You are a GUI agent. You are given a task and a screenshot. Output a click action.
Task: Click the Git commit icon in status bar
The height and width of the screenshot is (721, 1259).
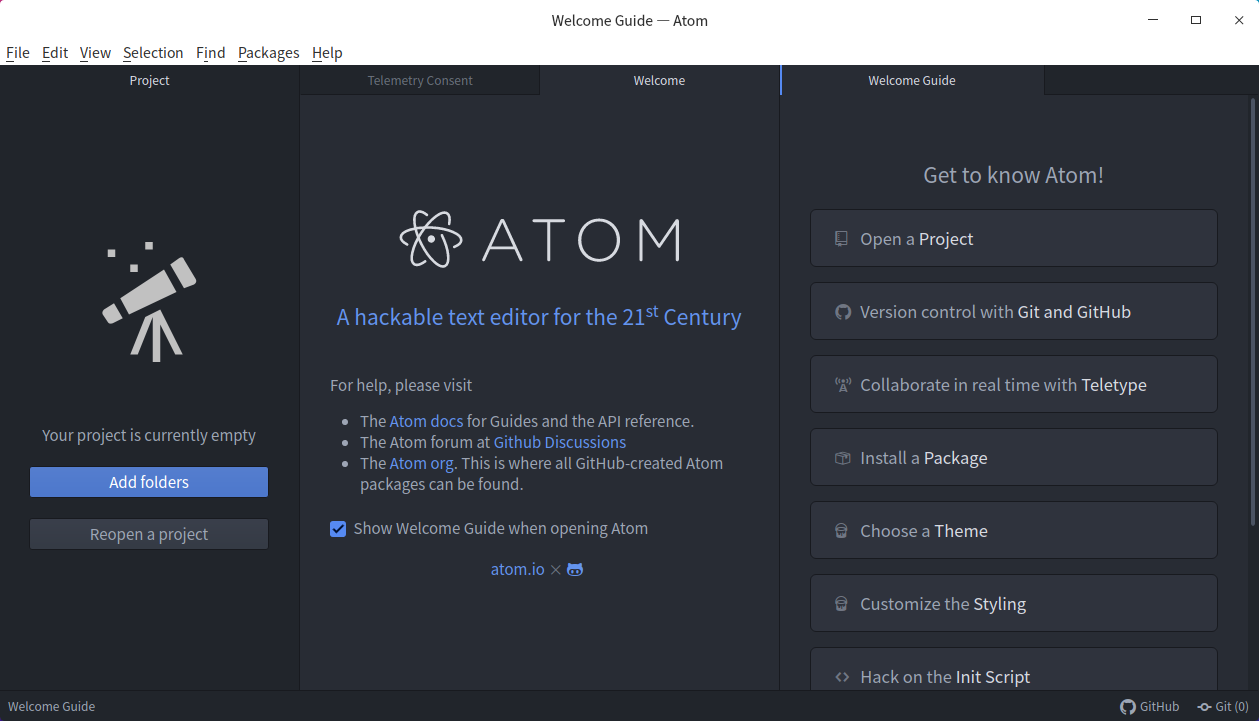pos(1204,706)
